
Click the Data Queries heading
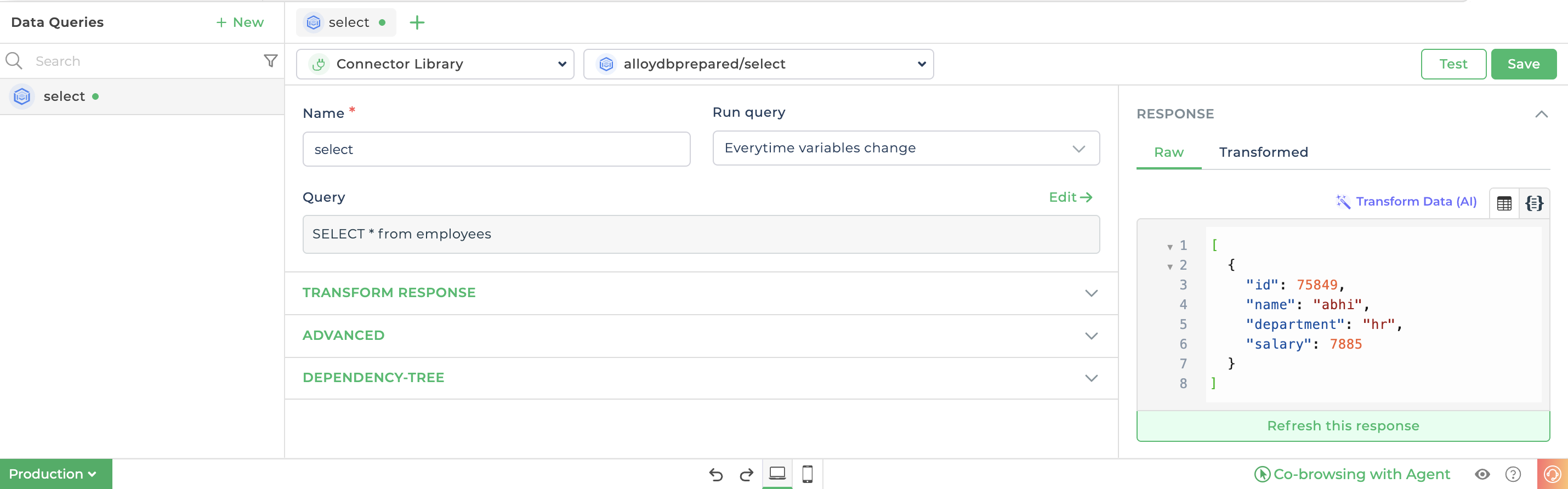57,22
